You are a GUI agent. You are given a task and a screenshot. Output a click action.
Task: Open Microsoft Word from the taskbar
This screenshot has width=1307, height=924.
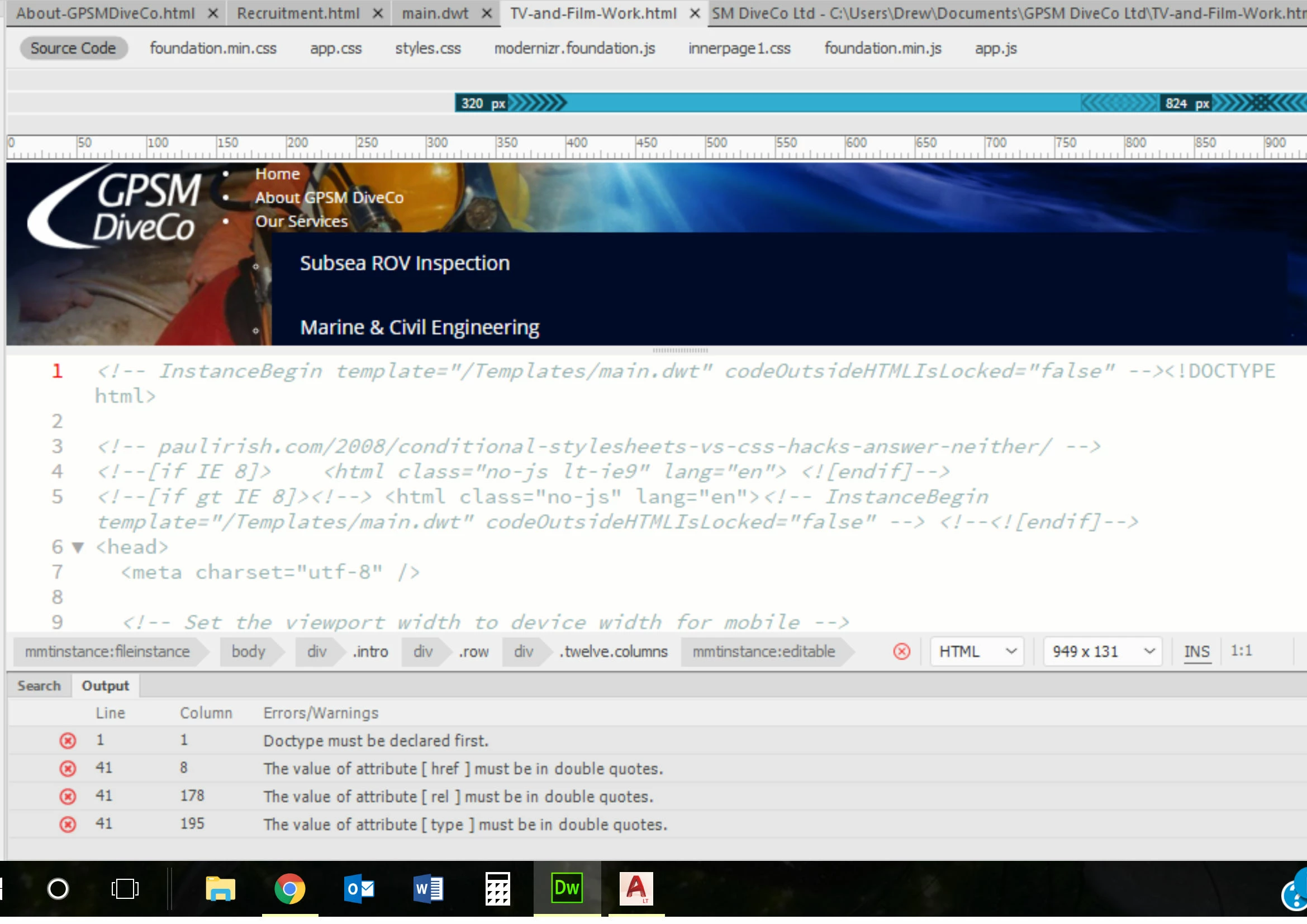(429, 889)
